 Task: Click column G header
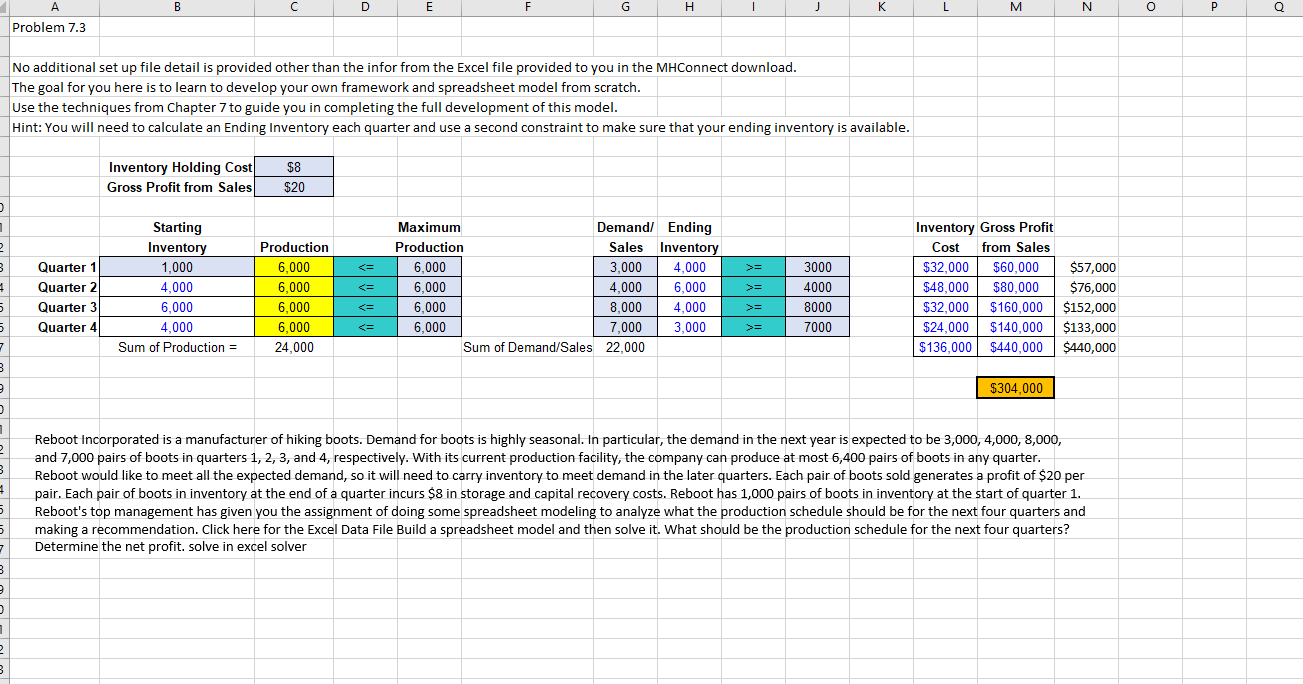click(x=625, y=7)
